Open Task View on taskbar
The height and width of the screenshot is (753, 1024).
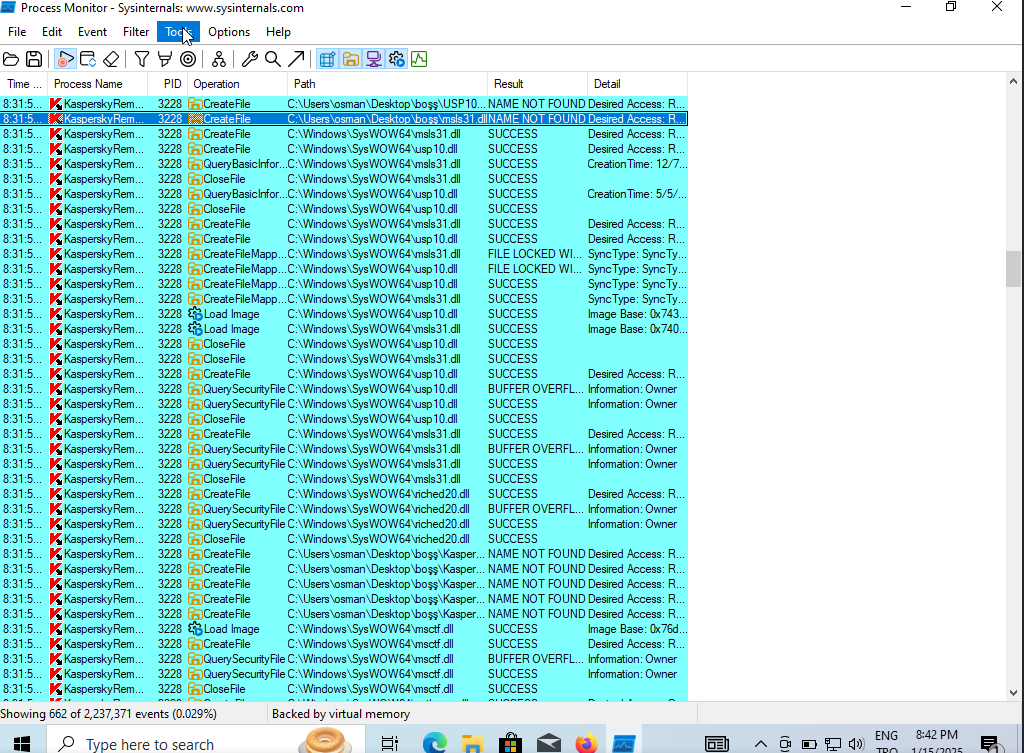[390, 744]
